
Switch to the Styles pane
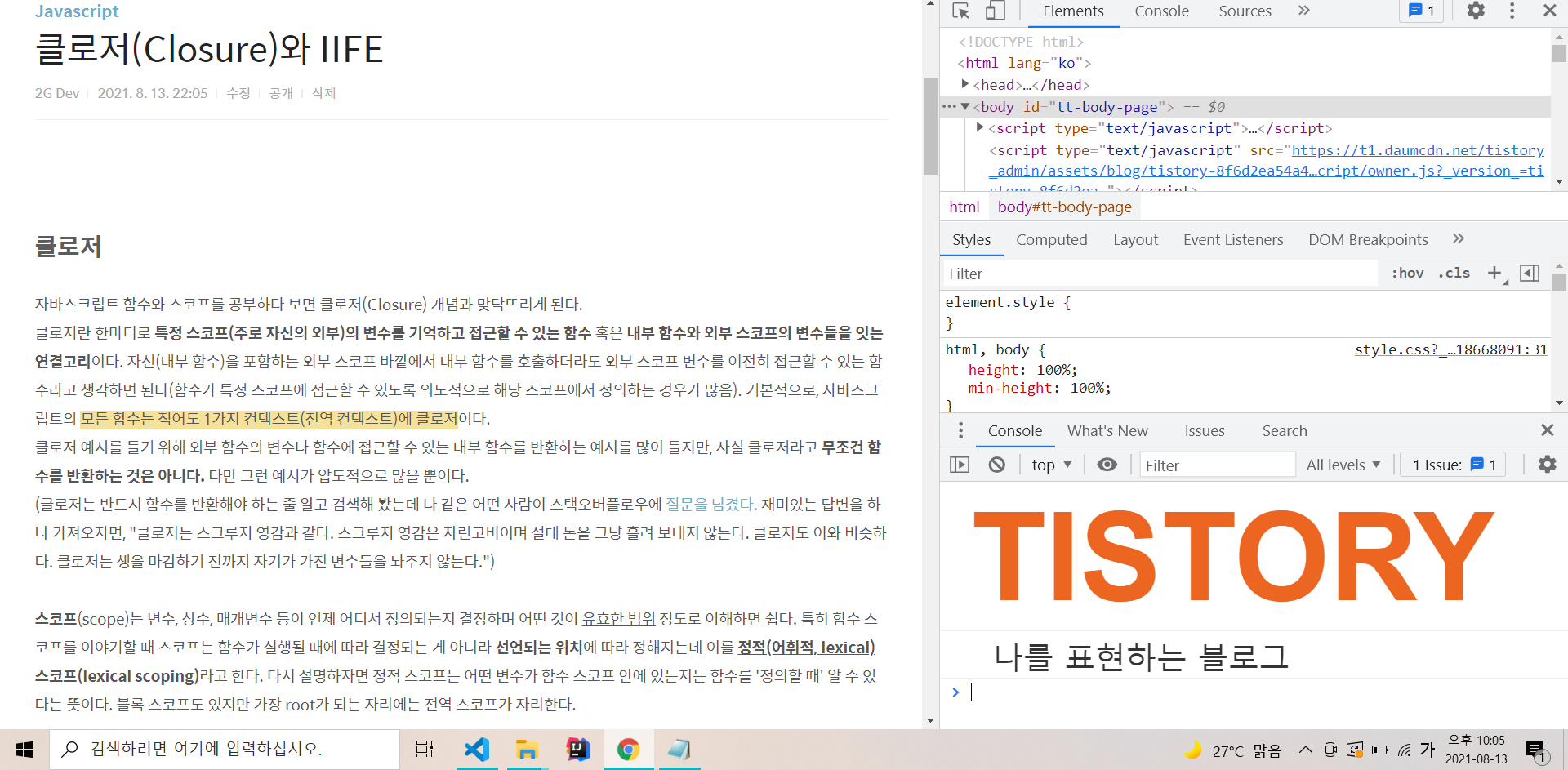pyautogui.click(x=971, y=240)
